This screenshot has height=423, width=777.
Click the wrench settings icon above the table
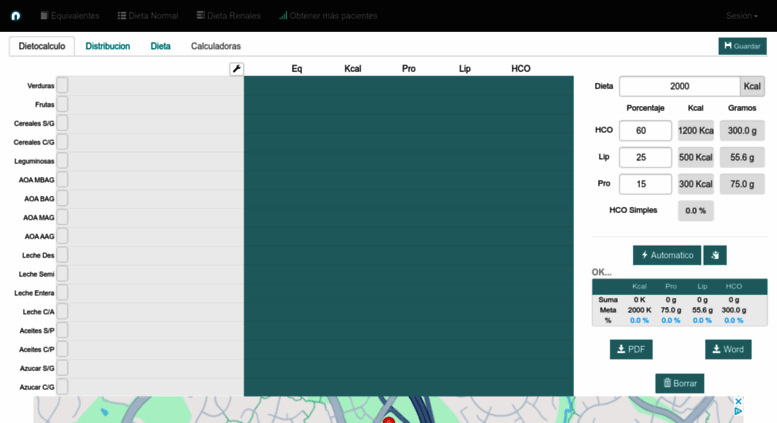click(x=237, y=69)
